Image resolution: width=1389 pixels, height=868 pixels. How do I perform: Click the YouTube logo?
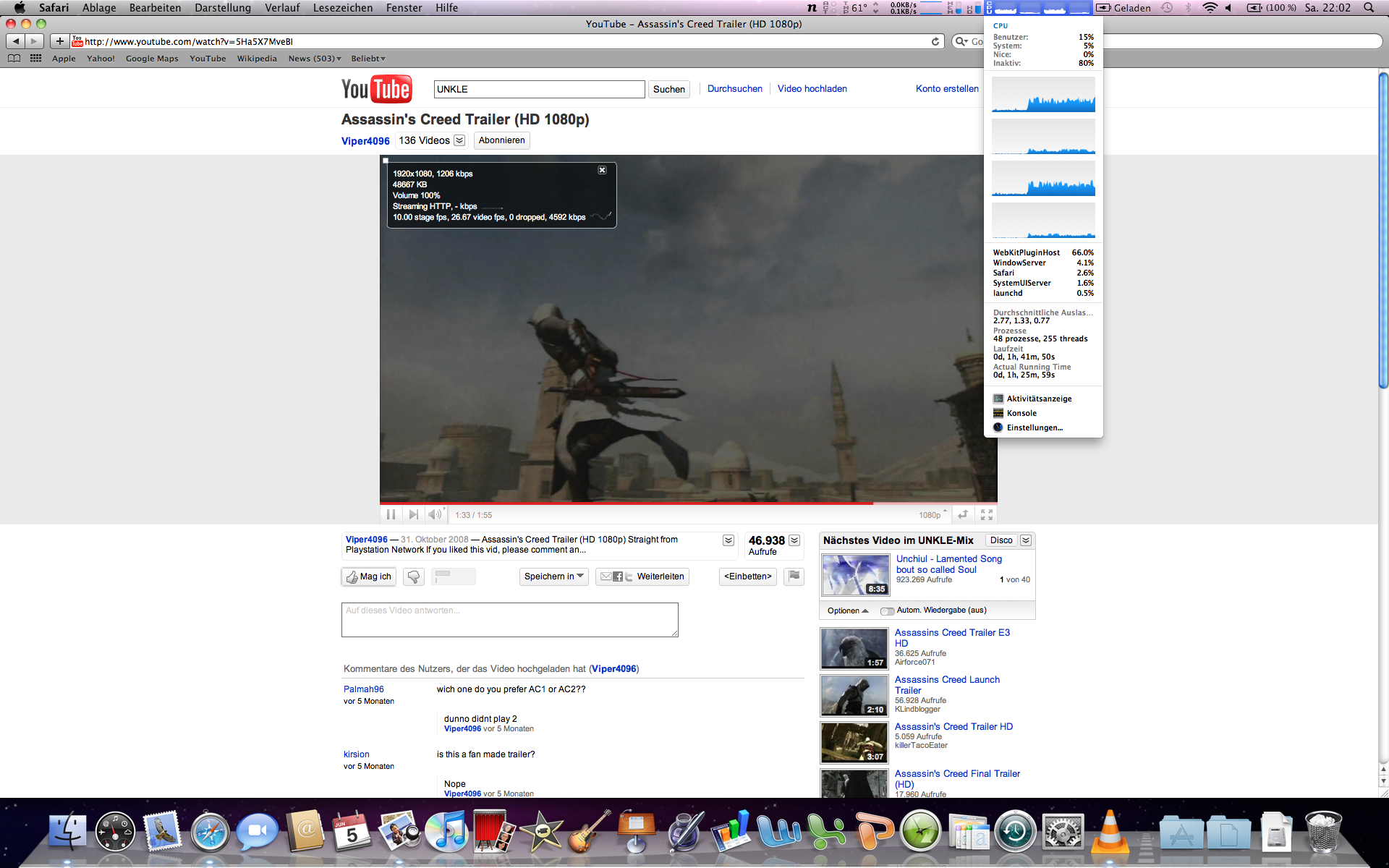point(377,89)
